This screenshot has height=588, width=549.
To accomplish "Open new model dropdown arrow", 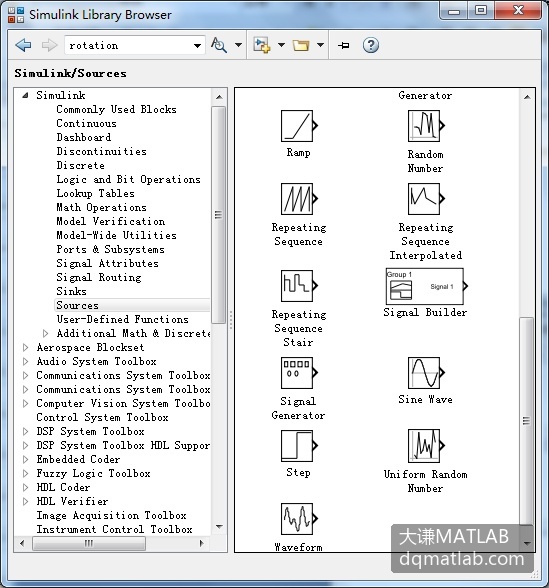I will 281,45.
